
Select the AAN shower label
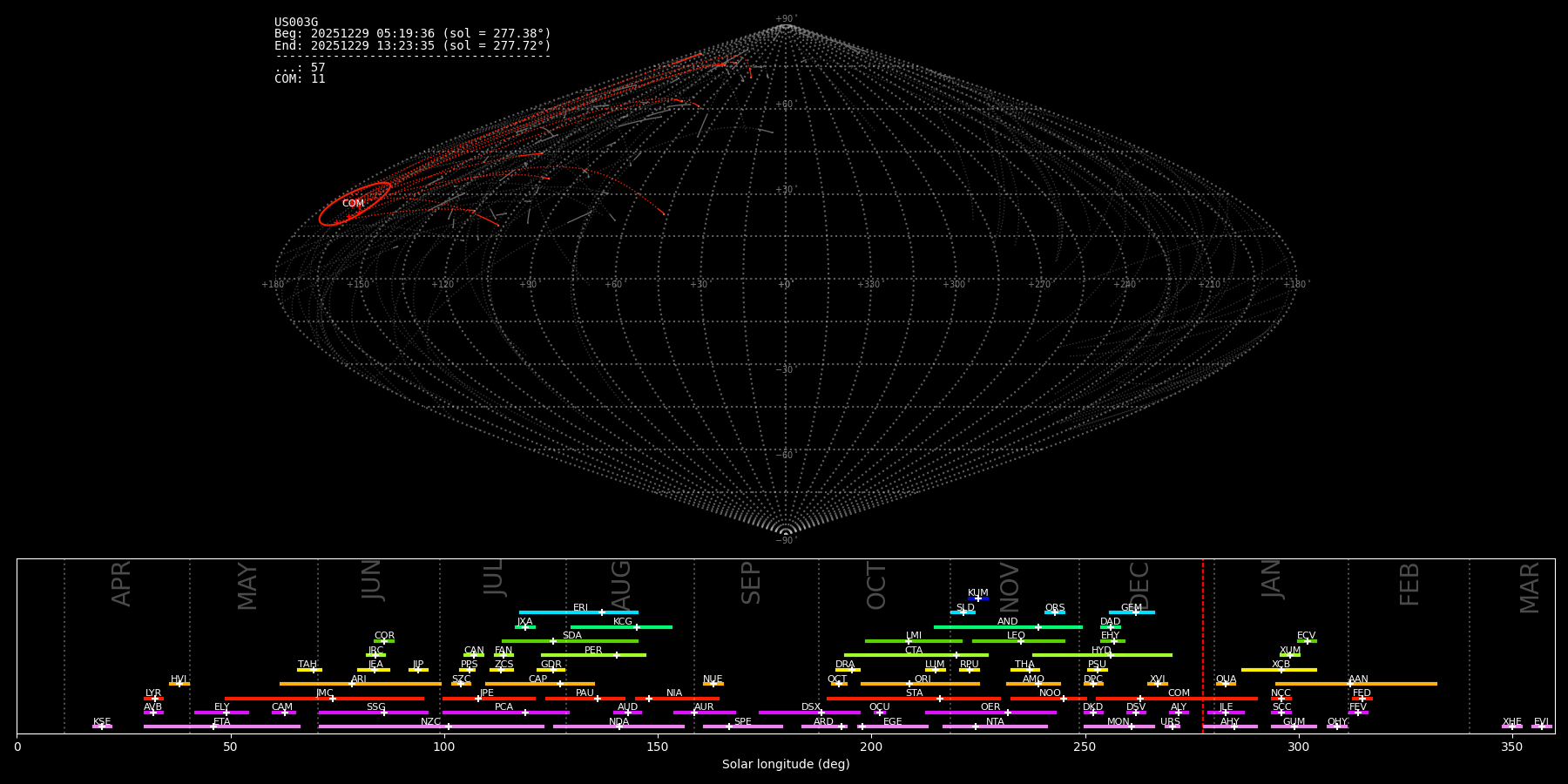click(x=1359, y=679)
